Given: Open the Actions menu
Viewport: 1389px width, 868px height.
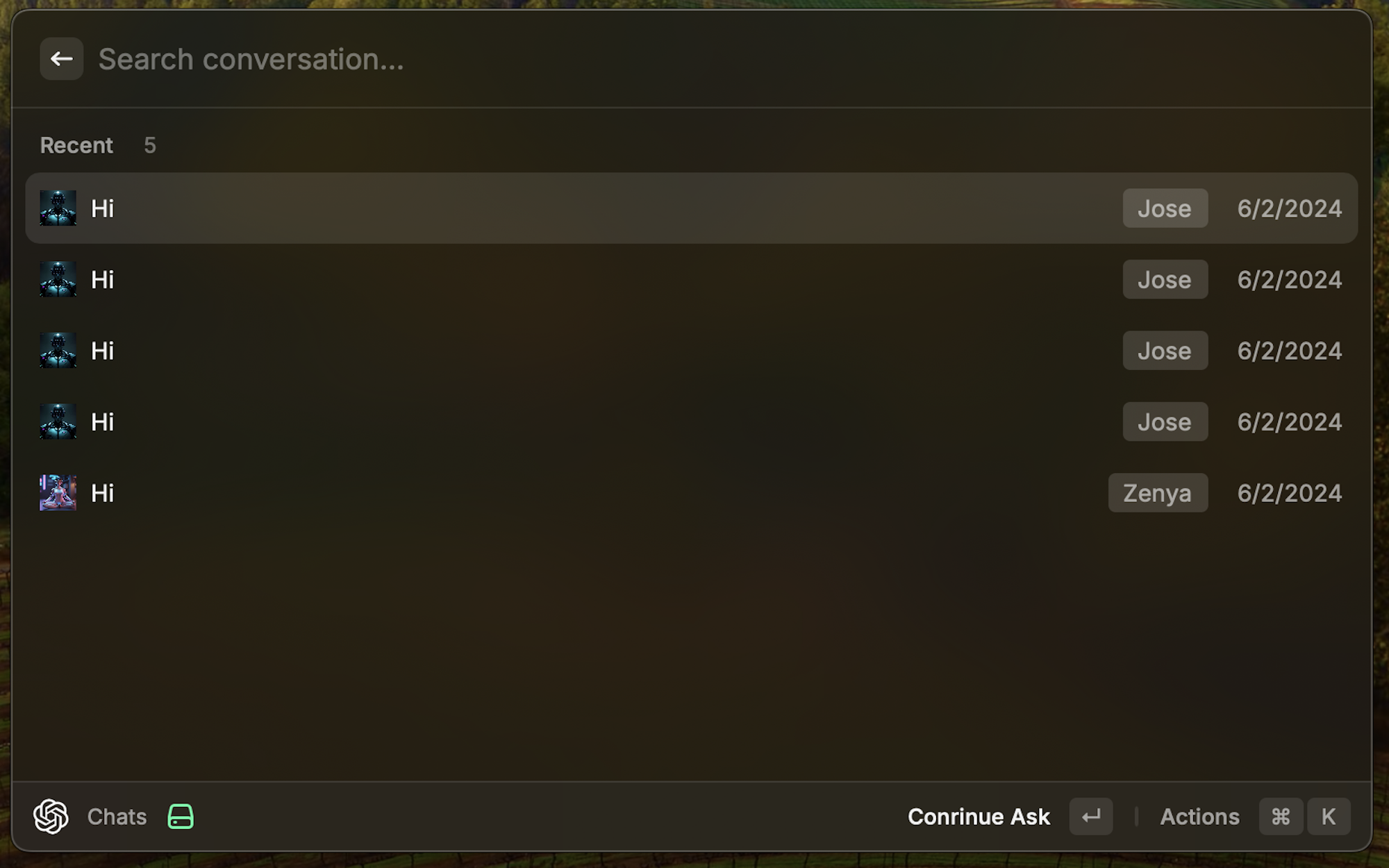Looking at the screenshot, I should (x=1199, y=817).
